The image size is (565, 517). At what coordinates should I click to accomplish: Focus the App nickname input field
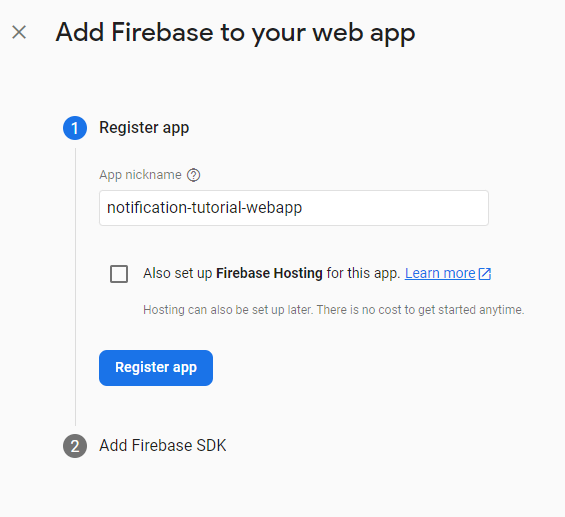(294, 208)
